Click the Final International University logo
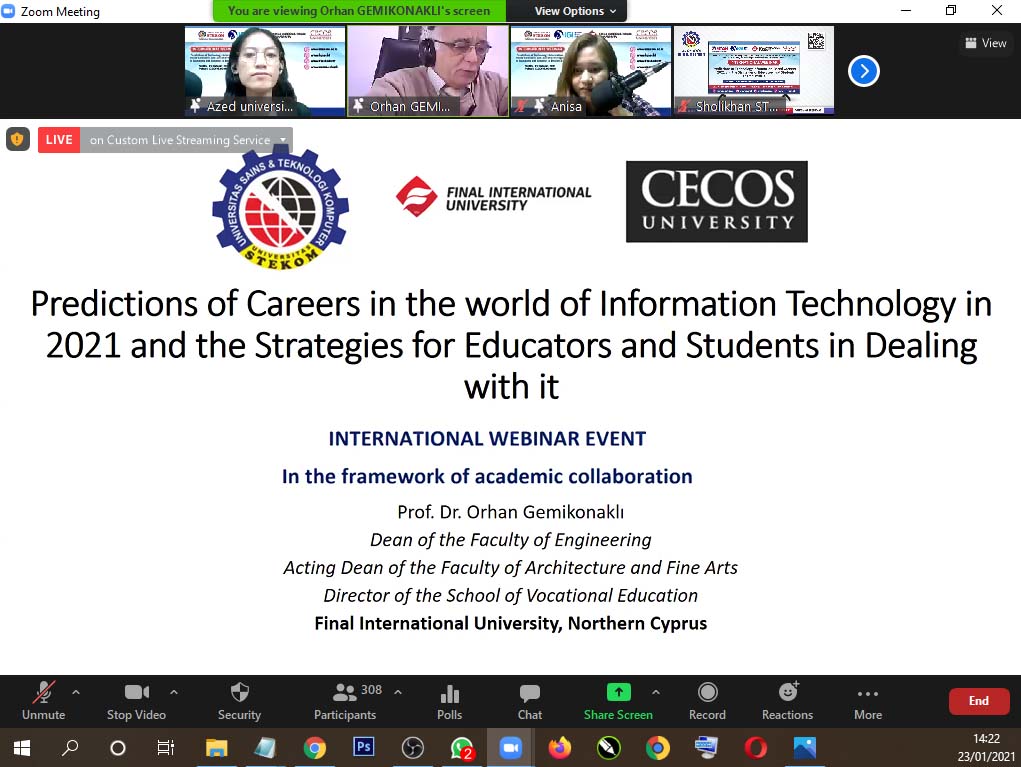Screen dimensions: 1021x767 pos(493,197)
